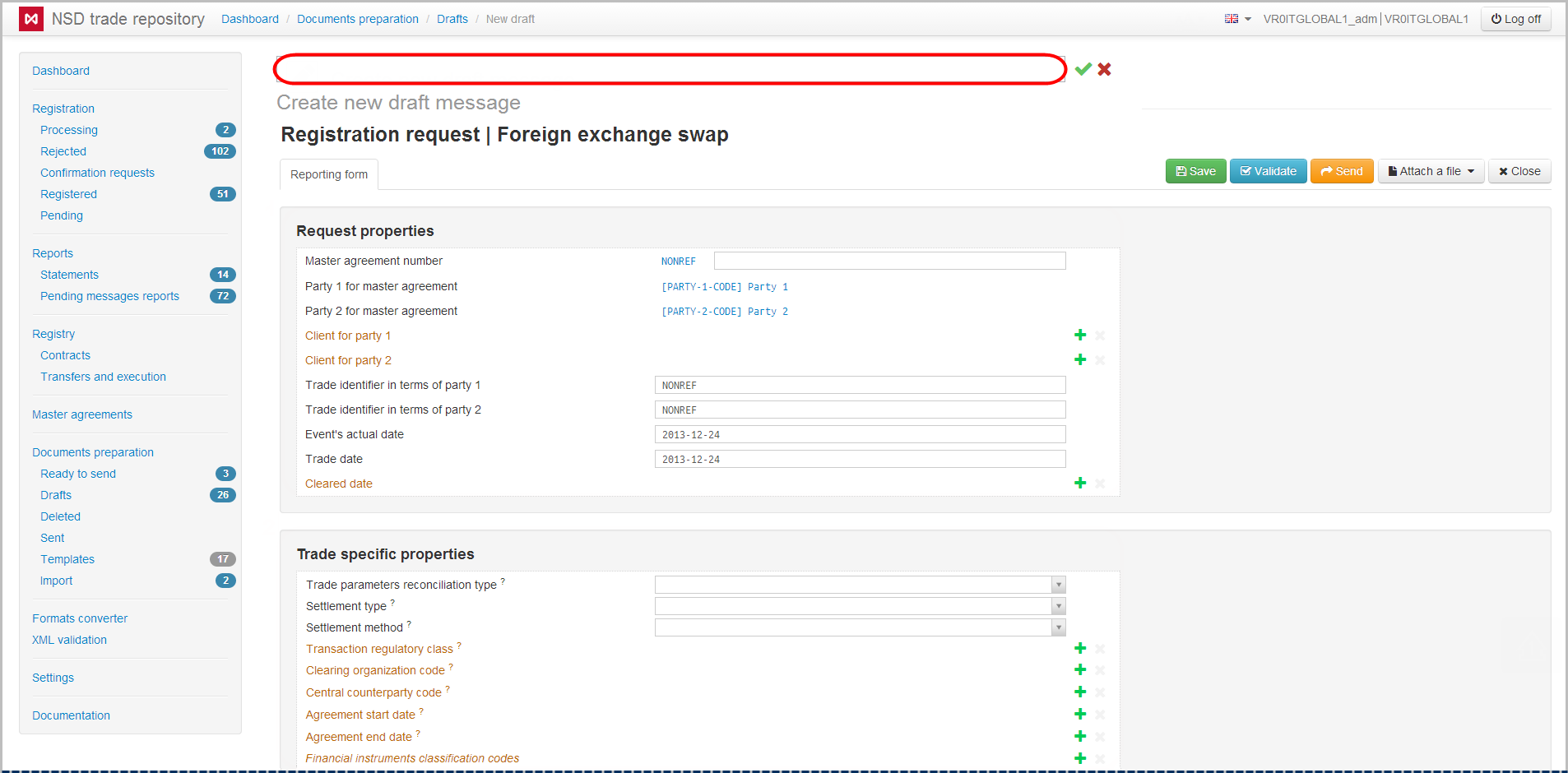Click the blue Validate button
Viewport: 1568px width, 773px height.
(1268, 171)
